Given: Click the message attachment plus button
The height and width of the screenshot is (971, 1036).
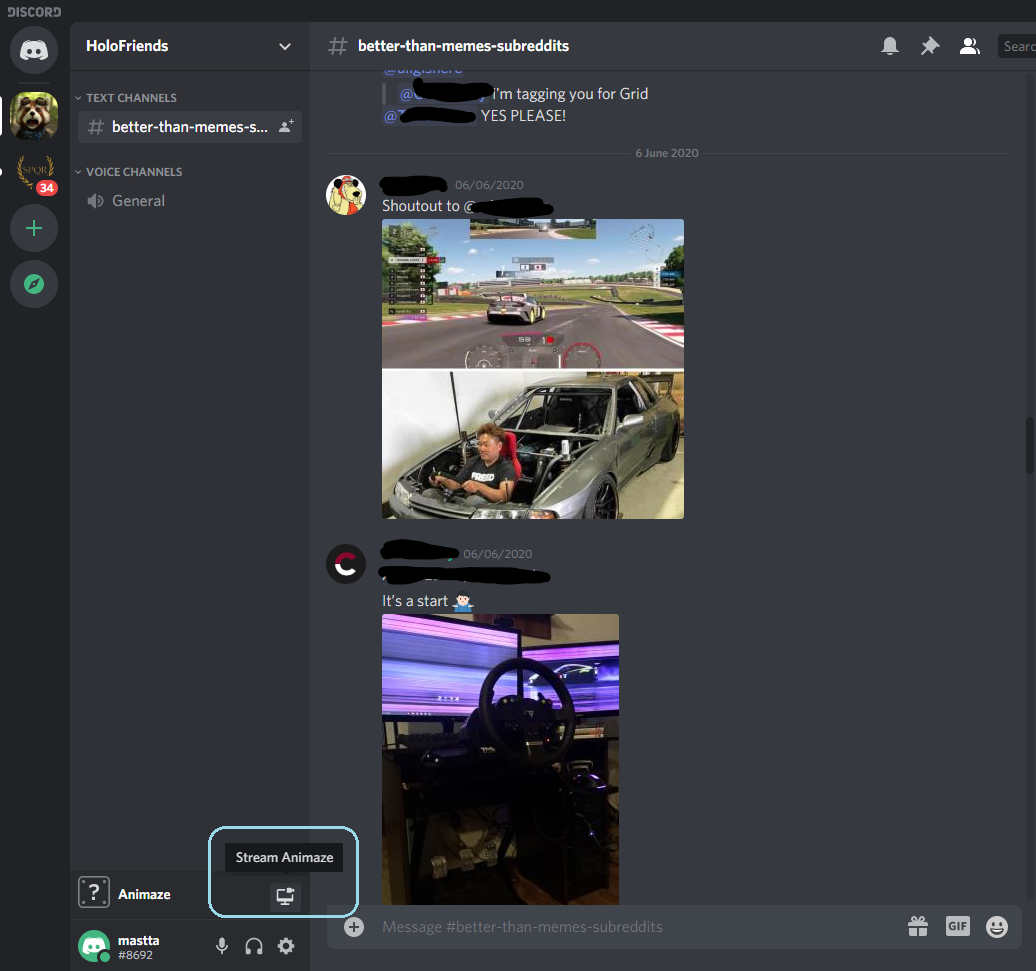Looking at the screenshot, I should (x=354, y=927).
